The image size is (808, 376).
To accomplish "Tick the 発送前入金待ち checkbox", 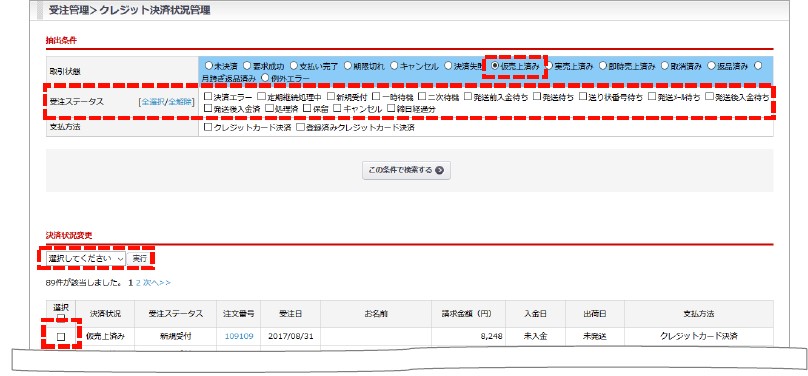I will click(468, 96).
